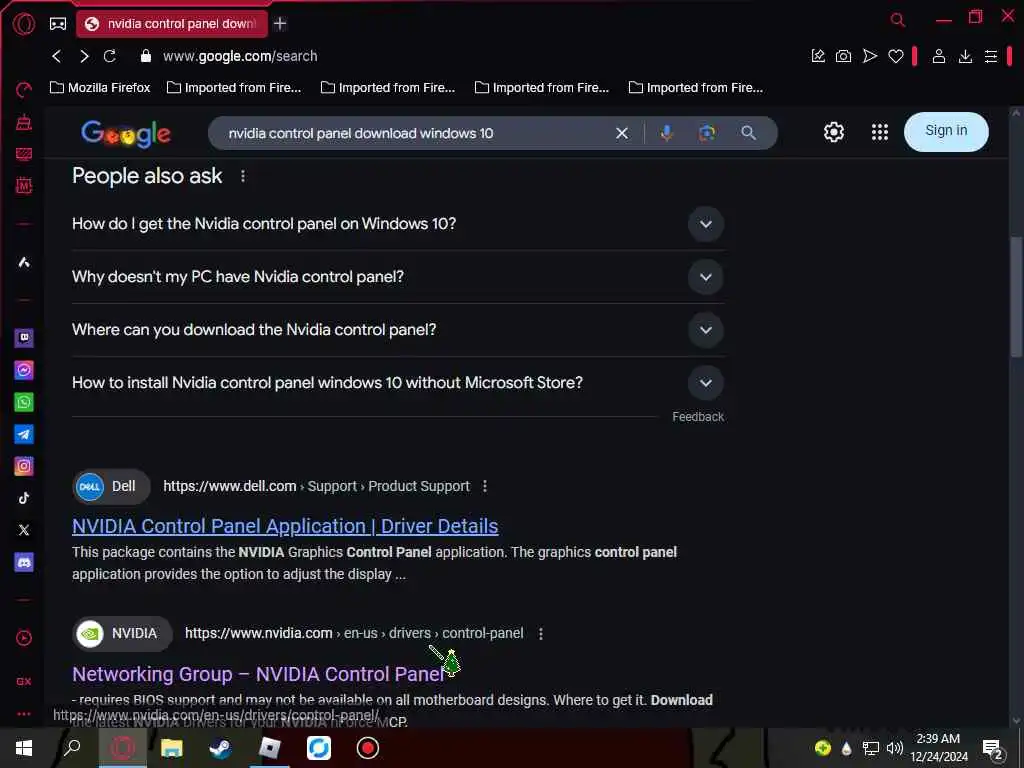
Task: Open TikTok in the sidebar
Action: click(x=24, y=498)
